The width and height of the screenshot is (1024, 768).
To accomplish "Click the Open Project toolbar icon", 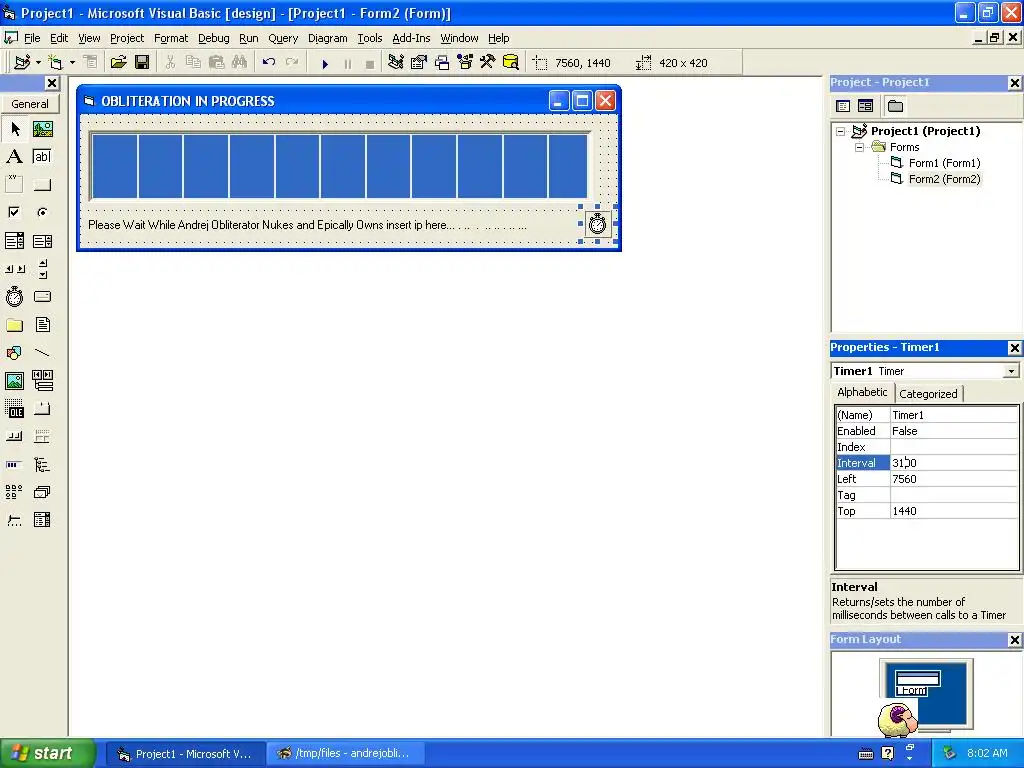I will pos(118,63).
